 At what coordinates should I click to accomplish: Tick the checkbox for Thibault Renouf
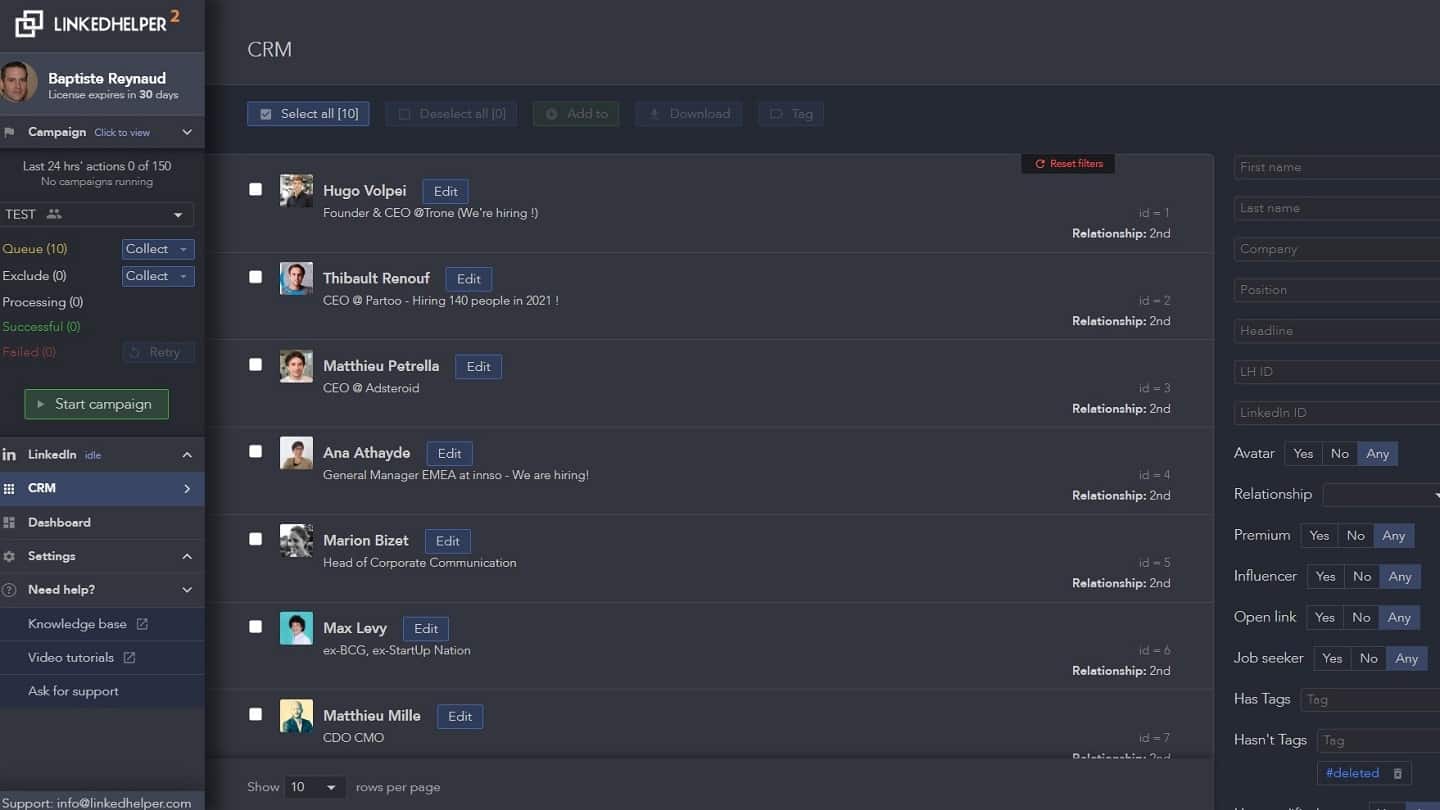point(256,277)
